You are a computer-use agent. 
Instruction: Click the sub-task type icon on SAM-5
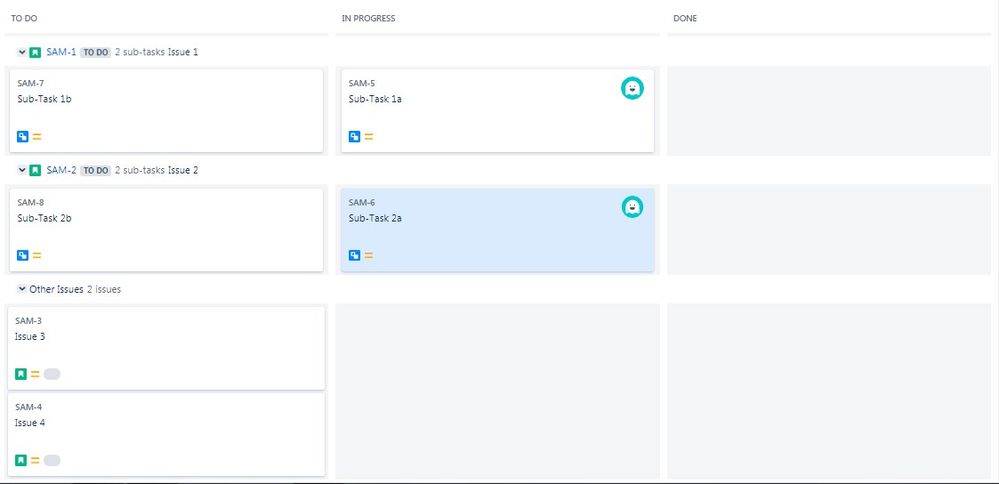tap(354, 136)
